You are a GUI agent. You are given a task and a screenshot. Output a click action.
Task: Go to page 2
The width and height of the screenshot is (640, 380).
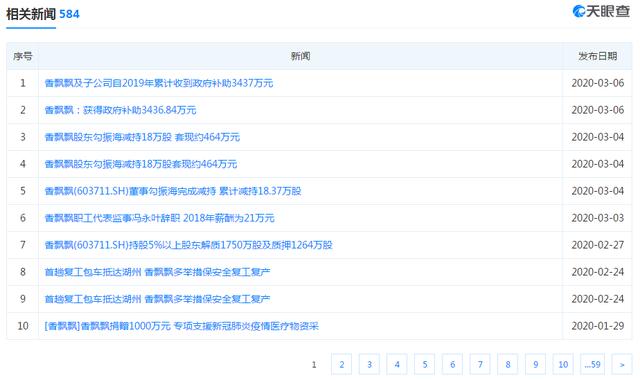[342, 364]
